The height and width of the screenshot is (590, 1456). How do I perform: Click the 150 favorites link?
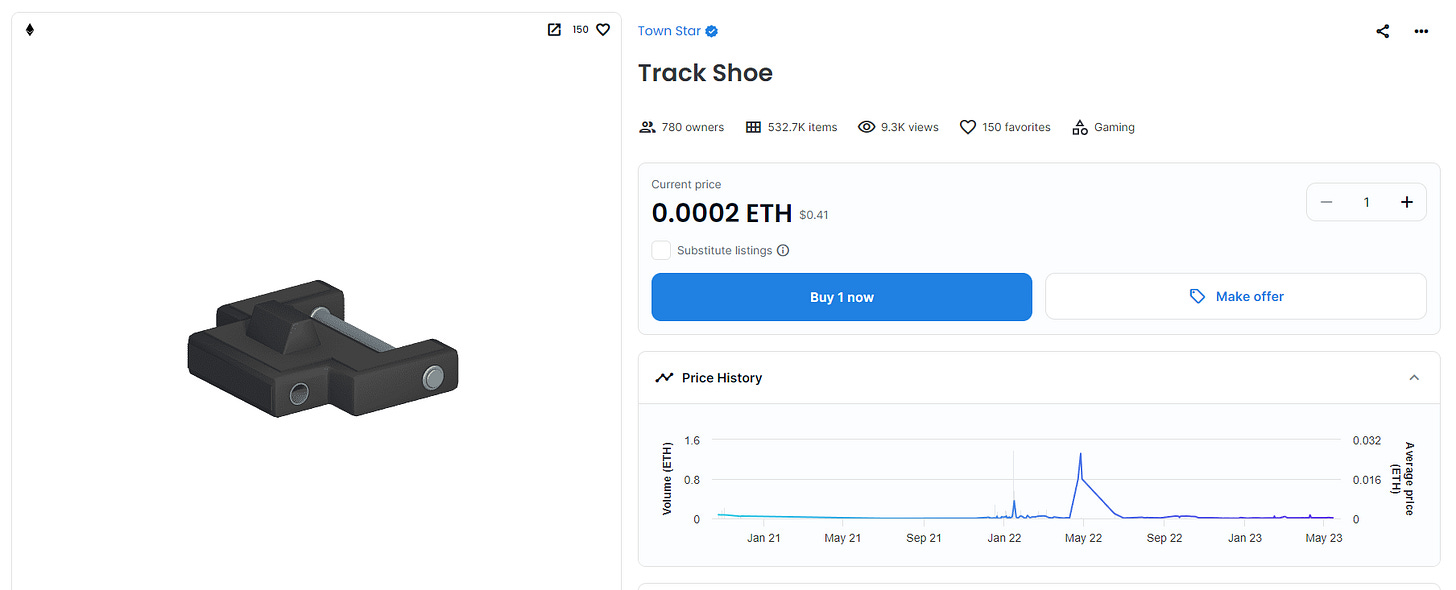1016,127
